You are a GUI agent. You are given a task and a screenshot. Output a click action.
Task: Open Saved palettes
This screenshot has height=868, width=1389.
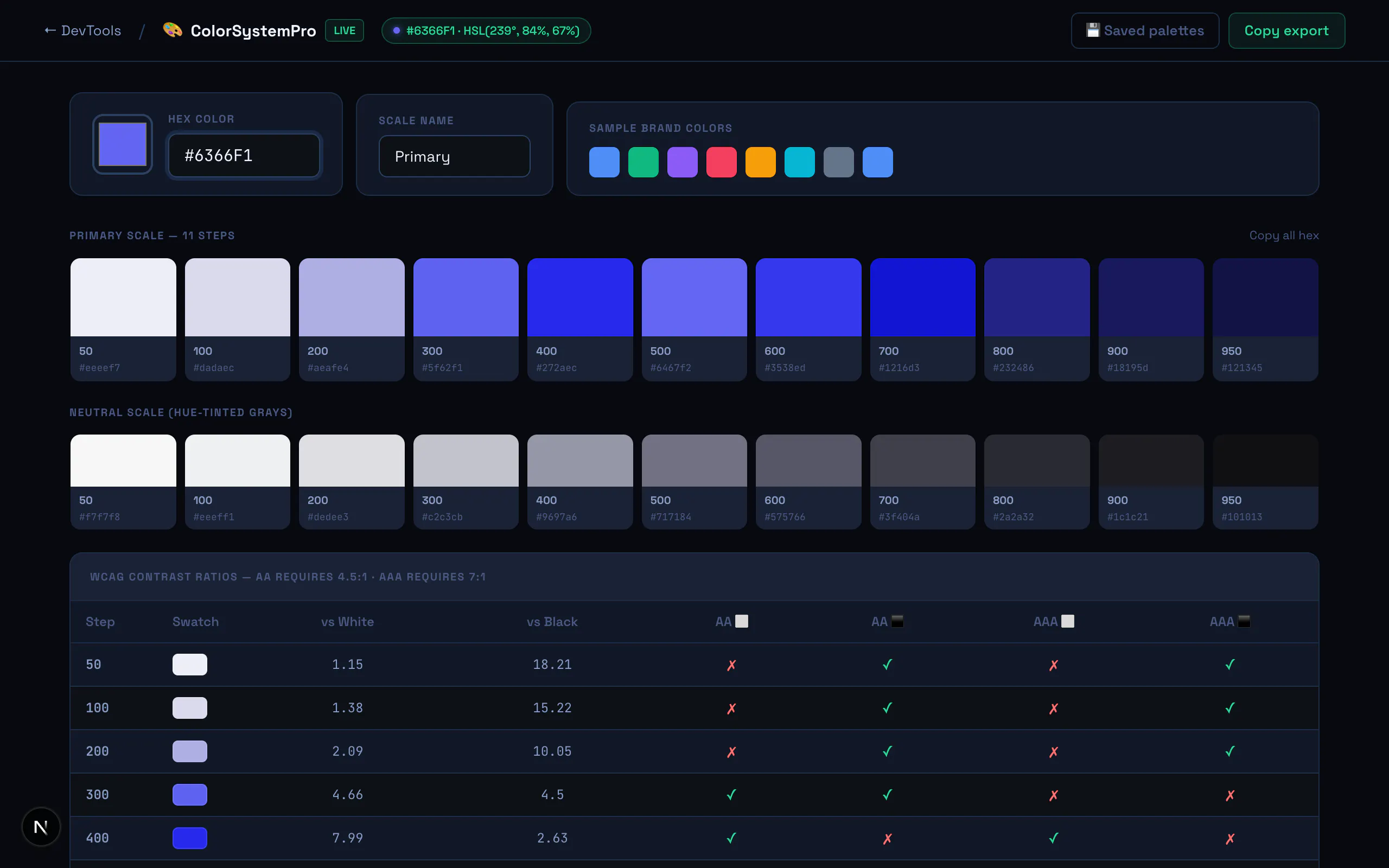[x=1145, y=30]
